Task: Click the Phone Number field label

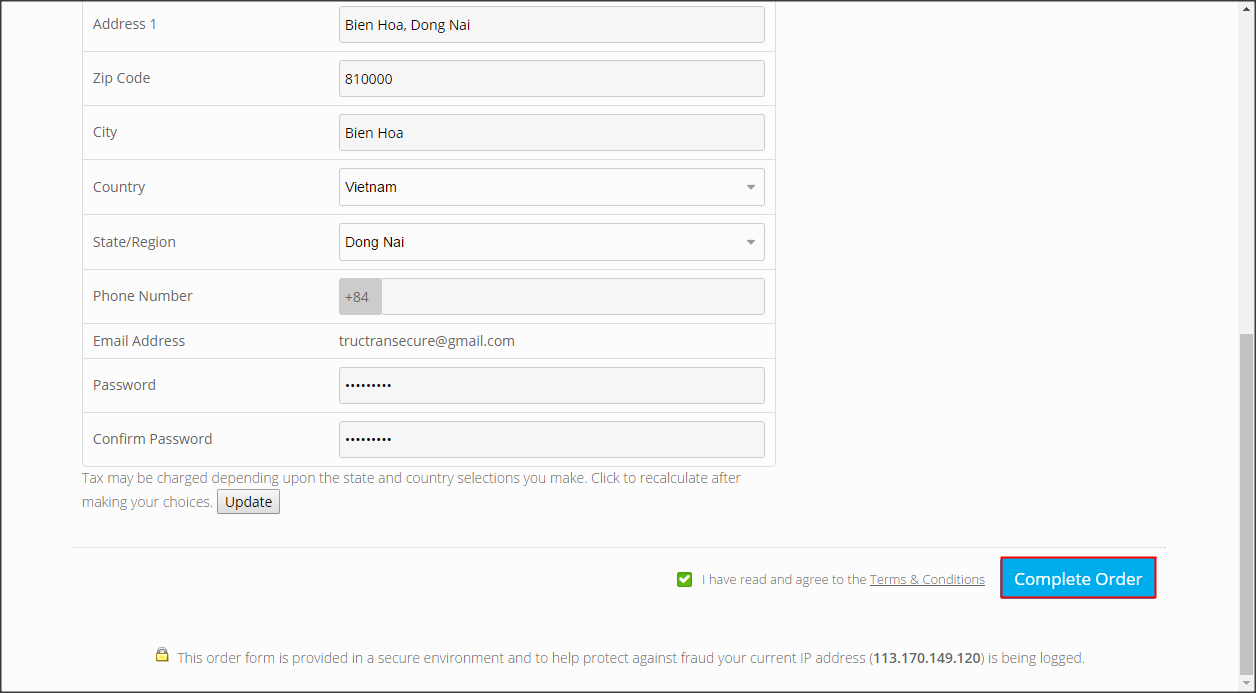Action: click(143, 296)
